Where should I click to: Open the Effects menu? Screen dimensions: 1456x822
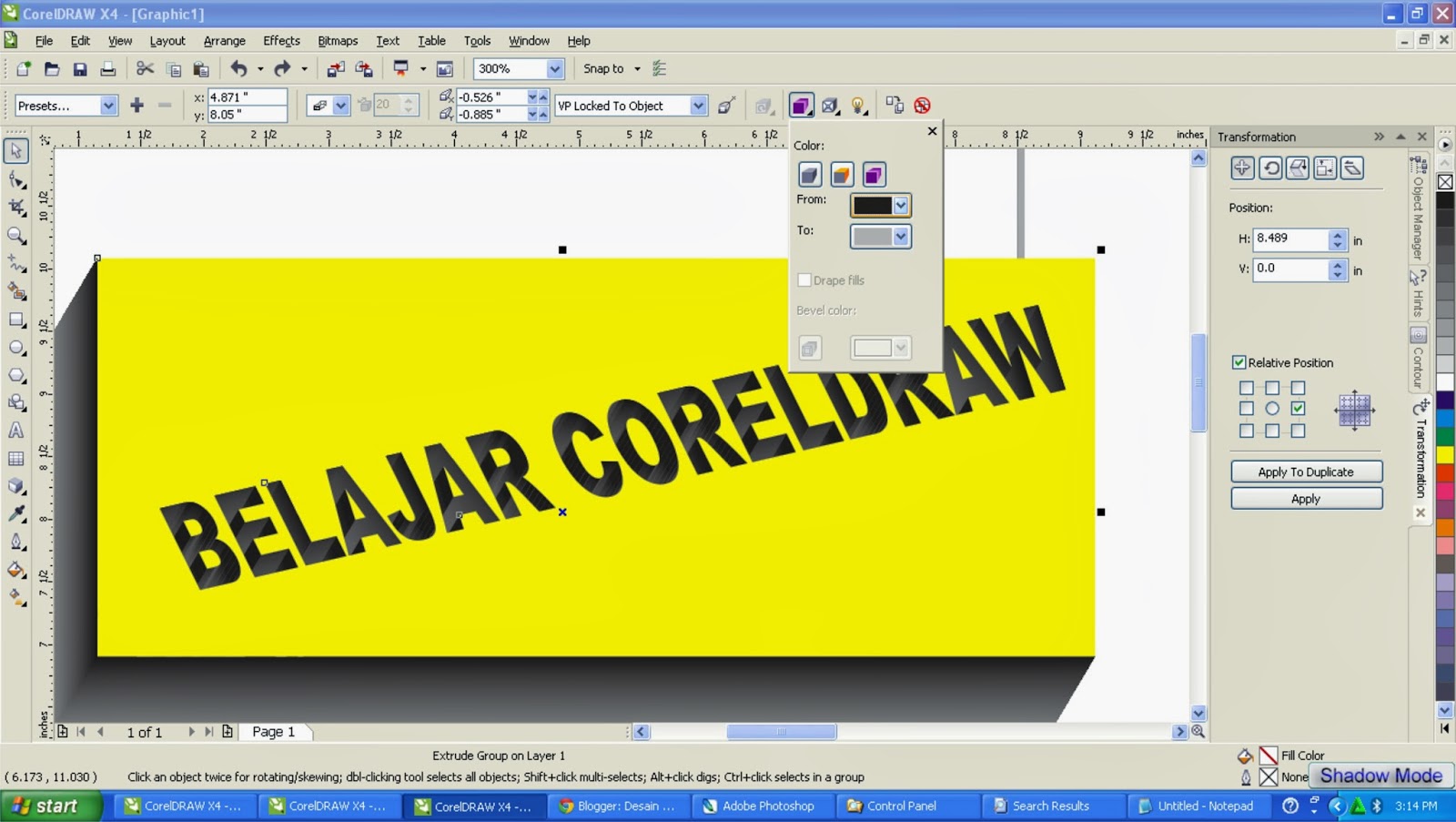click(281, 41)
